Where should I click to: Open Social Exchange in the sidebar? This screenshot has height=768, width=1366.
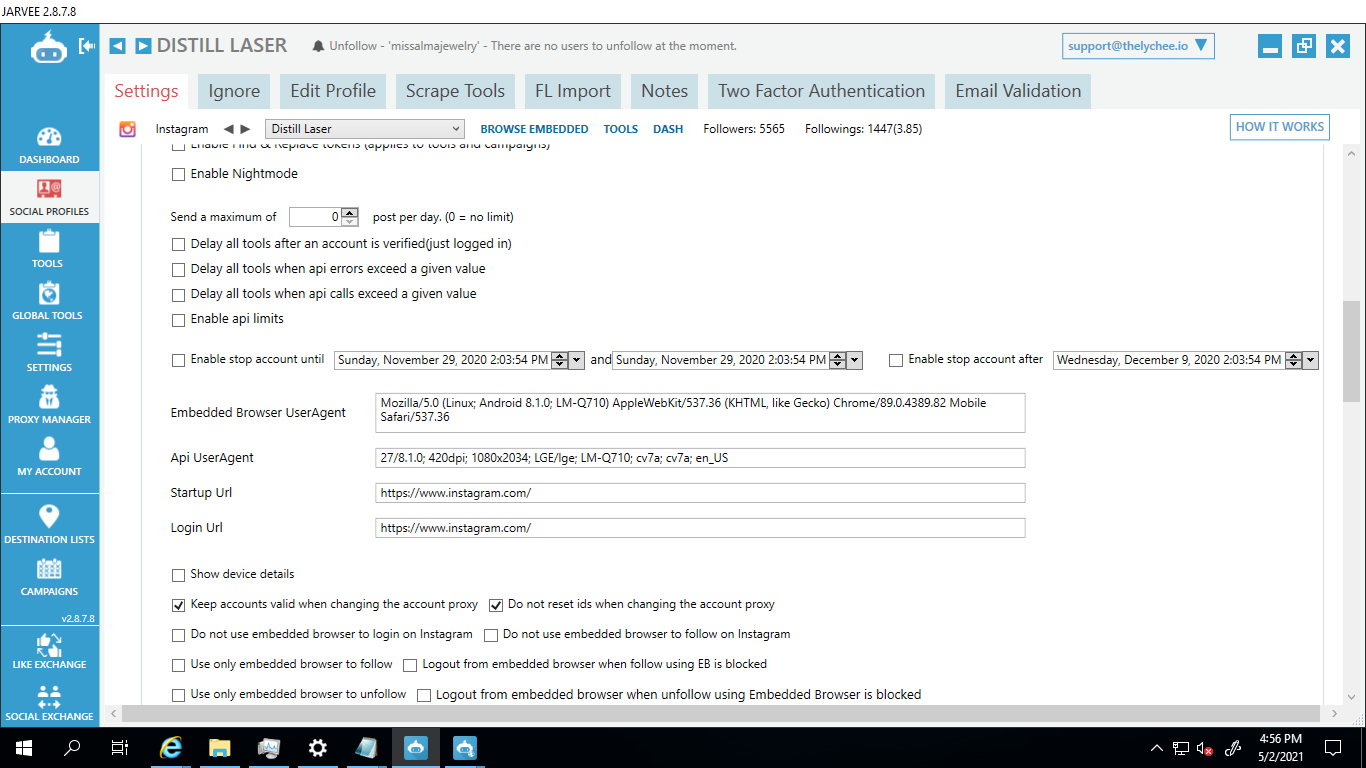tap(49, 703)
